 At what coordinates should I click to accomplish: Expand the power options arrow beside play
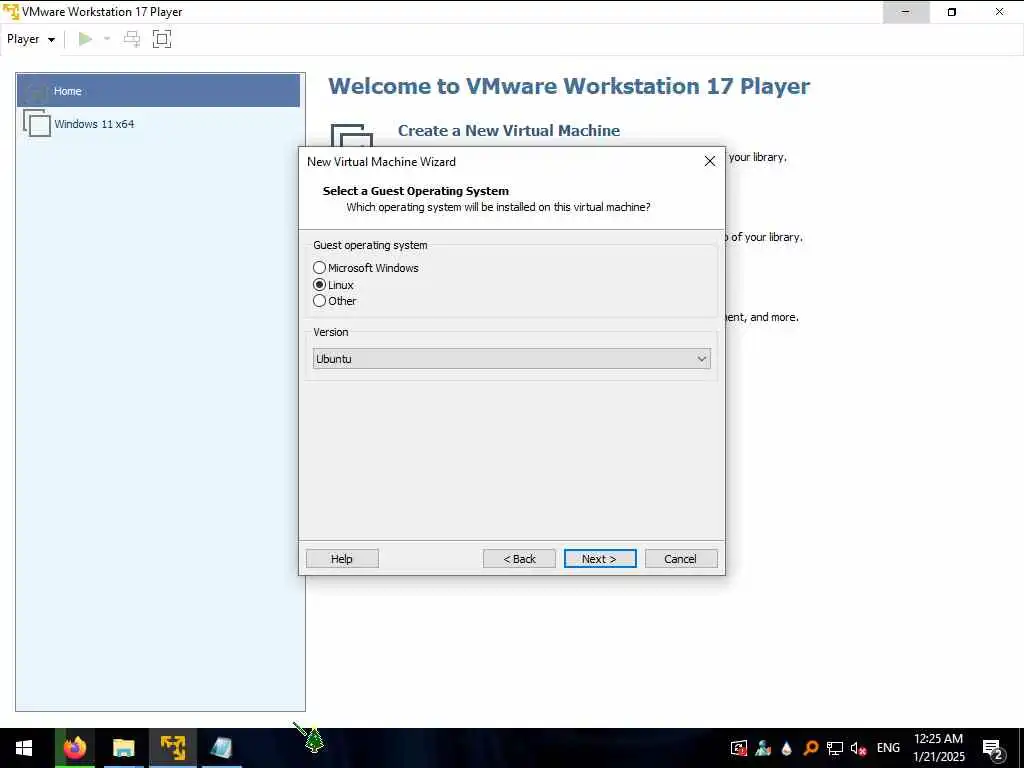click(107, 39)
